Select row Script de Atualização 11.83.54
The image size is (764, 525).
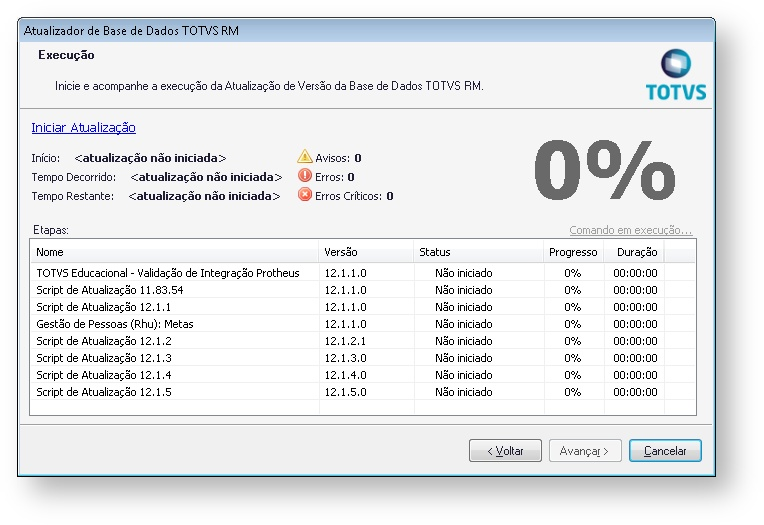click(x=363, y=290)
